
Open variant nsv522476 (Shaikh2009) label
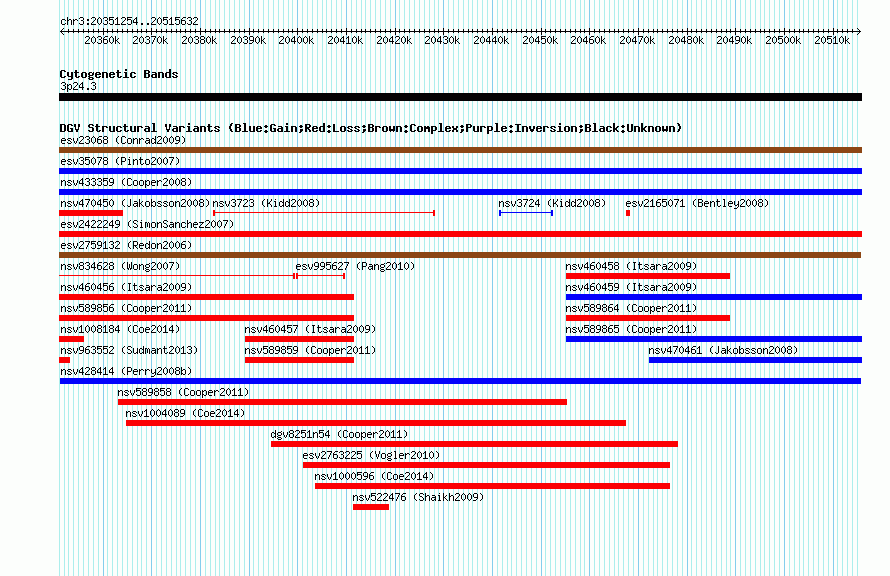point(418,497)
